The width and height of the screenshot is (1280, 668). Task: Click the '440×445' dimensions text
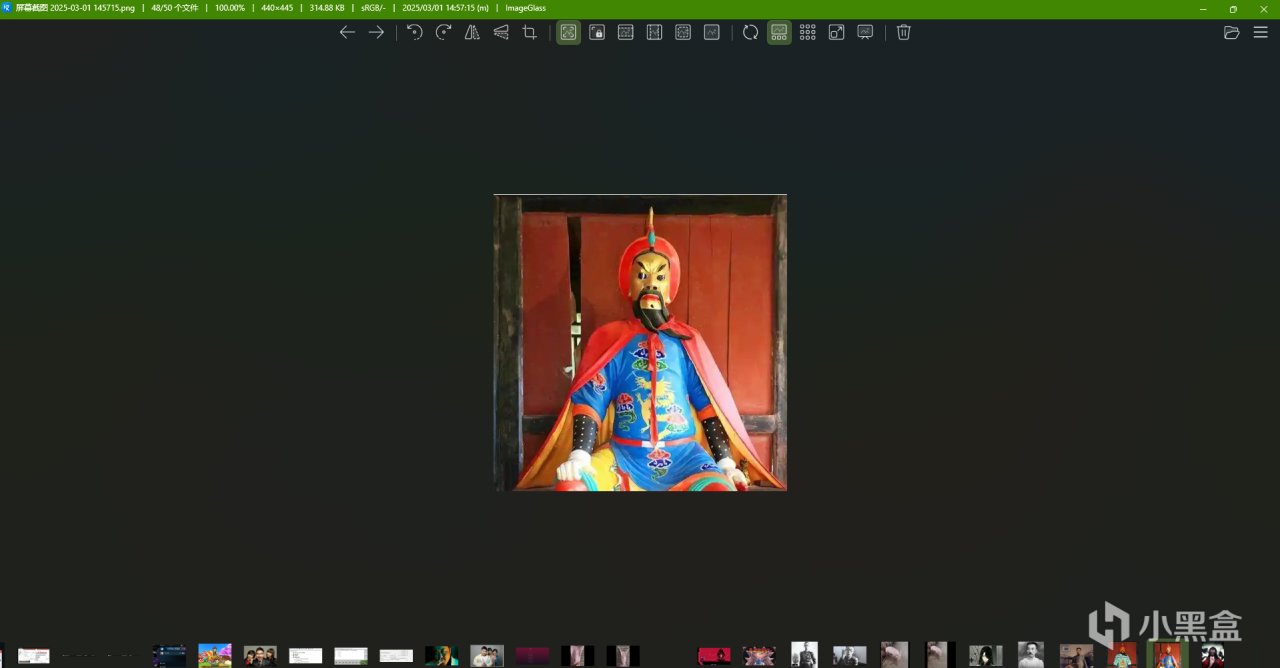277,8
